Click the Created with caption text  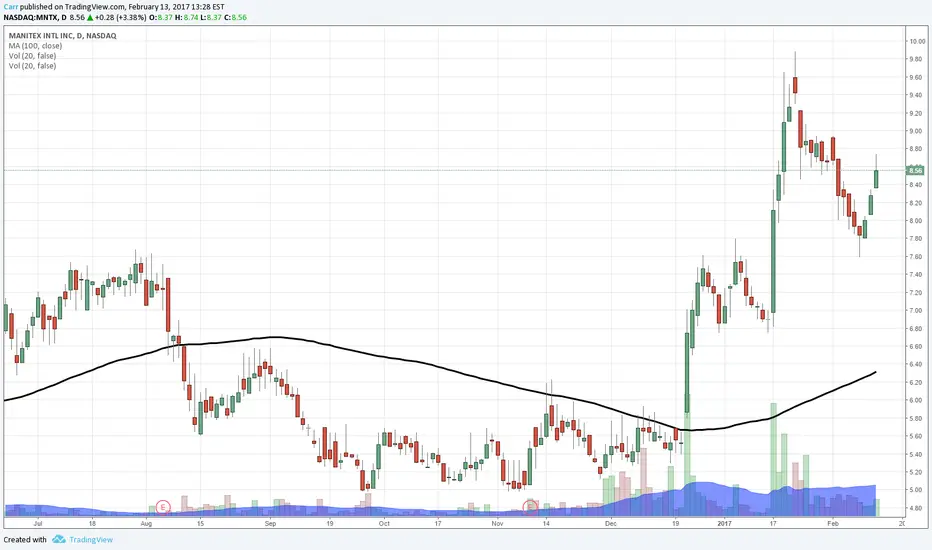25,540
